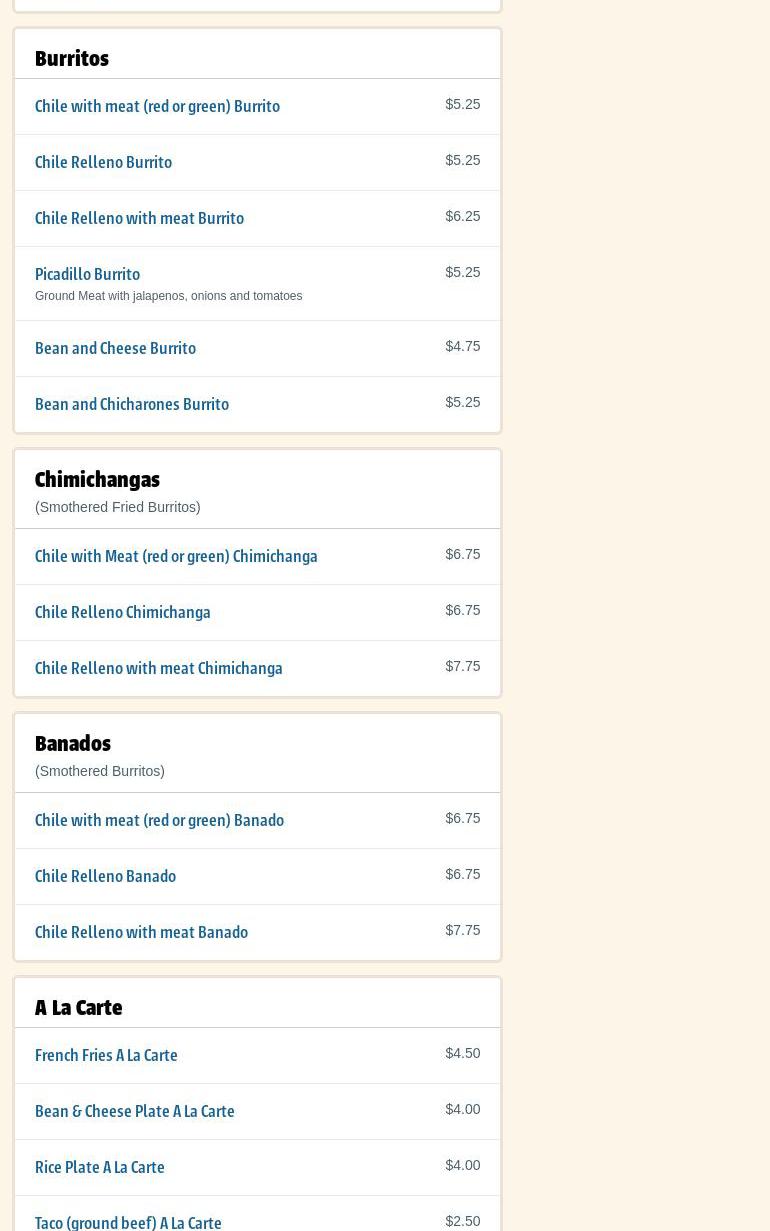This screenshot has height=1231, width=770.
Task: Select Bean & Cheese Plate A La Carte
Action: click(134, 1111)
